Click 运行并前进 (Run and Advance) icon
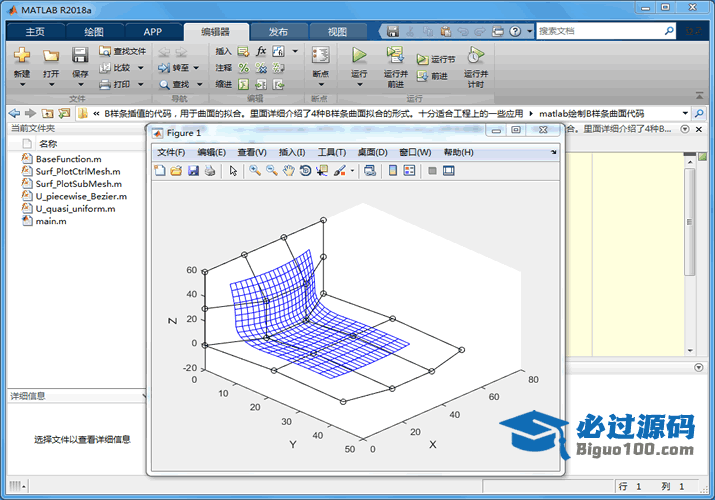The width and height of the screenshot is (715, 500). click(x=395, y=55)
